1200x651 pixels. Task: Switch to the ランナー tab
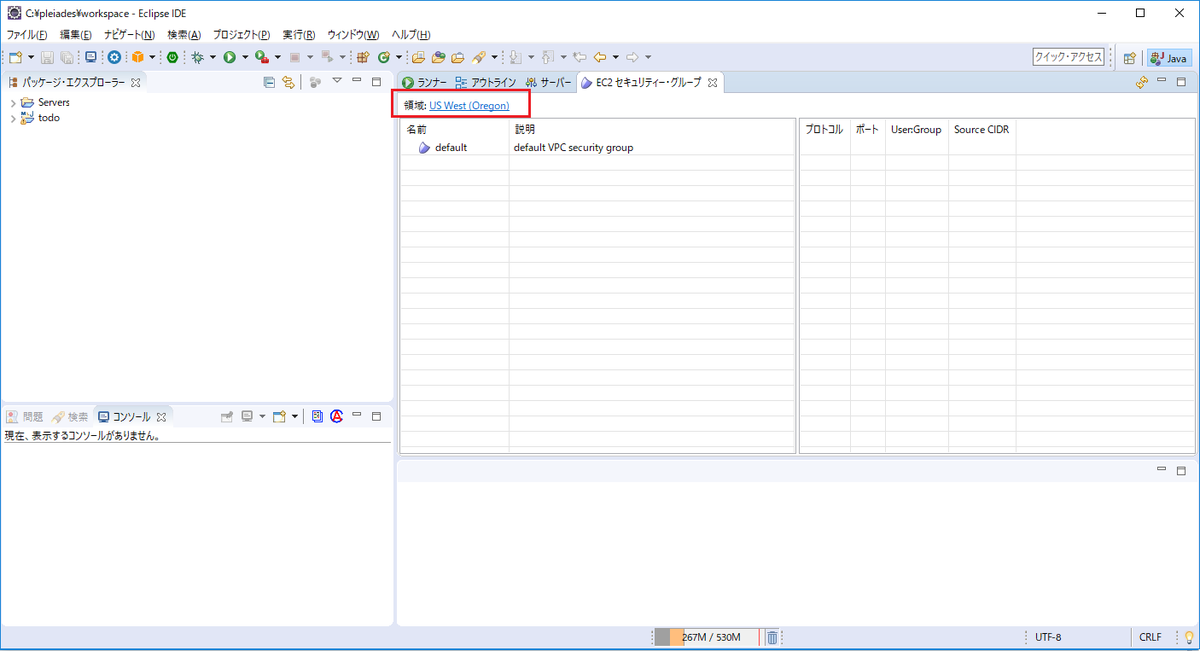[x=424, y=82]
